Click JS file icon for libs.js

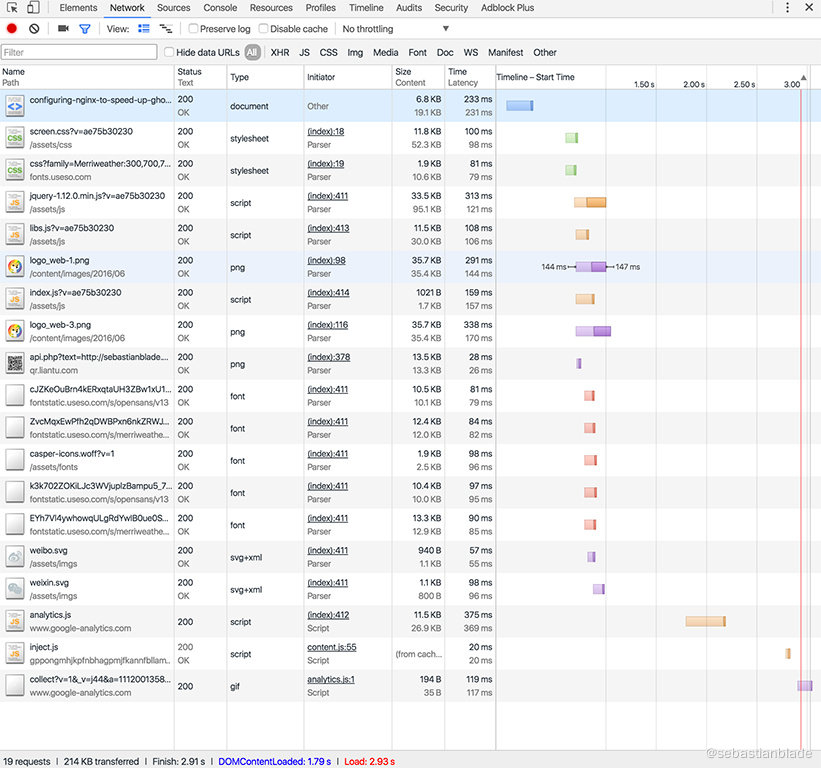tap(15, 235)
